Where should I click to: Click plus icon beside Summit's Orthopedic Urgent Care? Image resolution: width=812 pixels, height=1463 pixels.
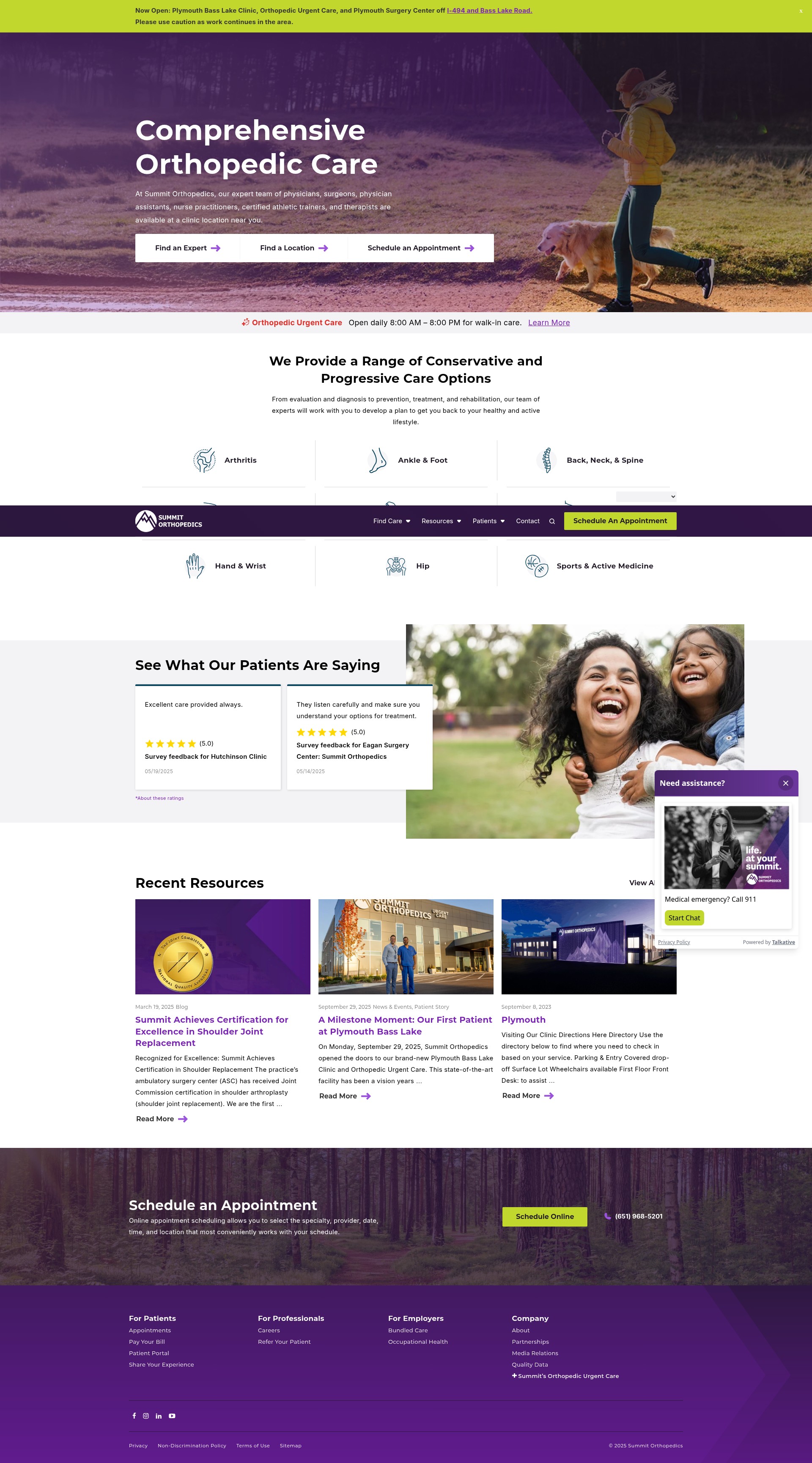point(514,1375)
